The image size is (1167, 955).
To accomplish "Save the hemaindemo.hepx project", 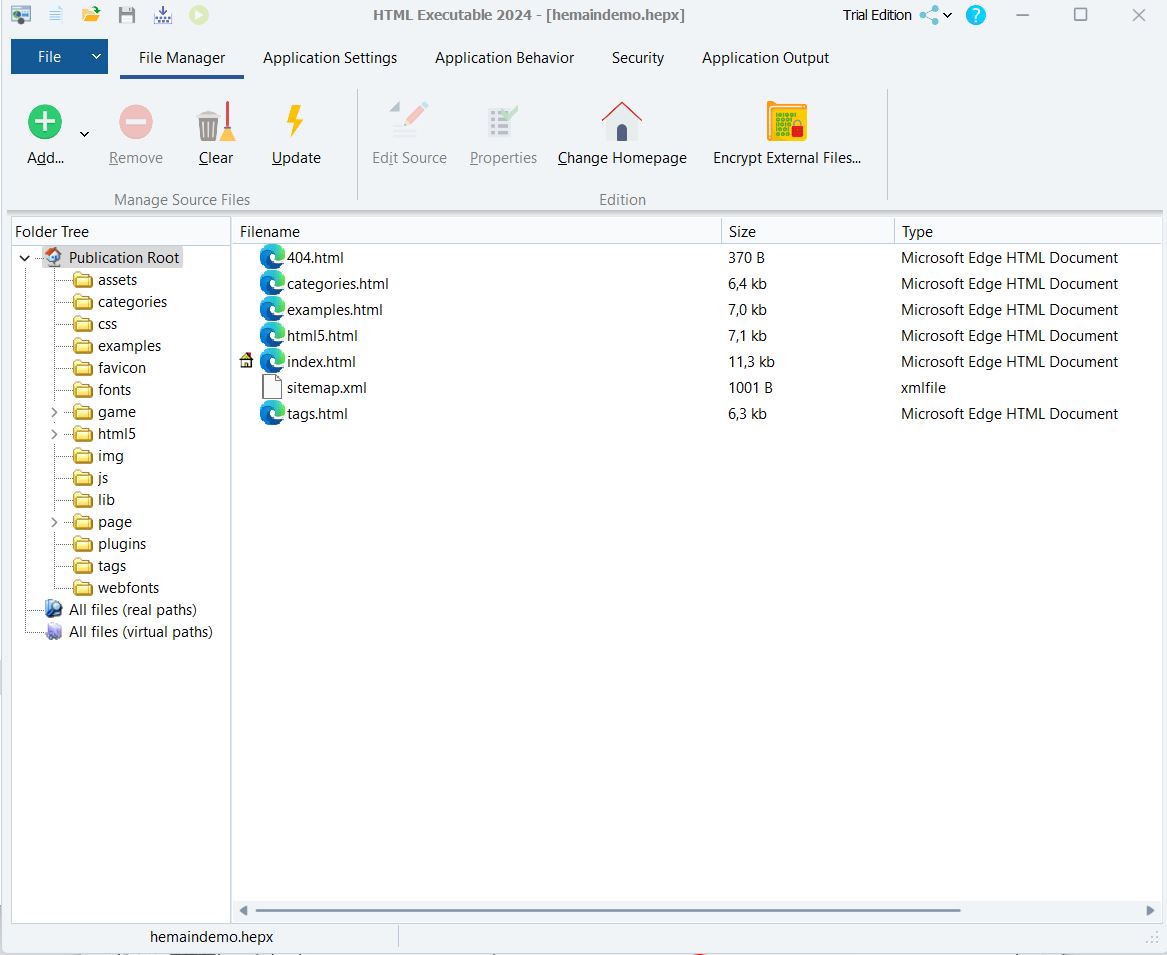I will tap(127, 15).
